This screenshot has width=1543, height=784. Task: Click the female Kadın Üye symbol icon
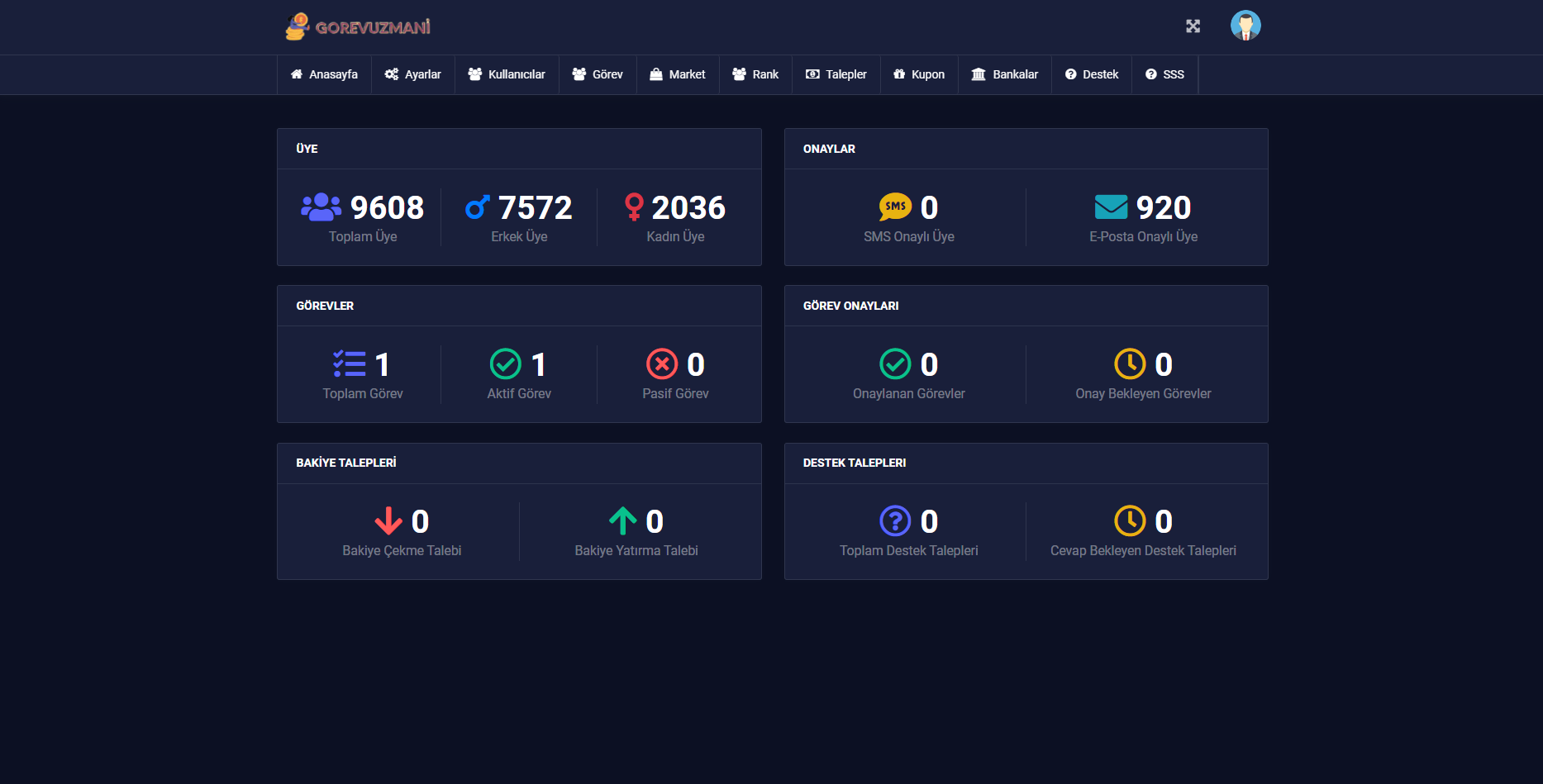pos(634,207)
